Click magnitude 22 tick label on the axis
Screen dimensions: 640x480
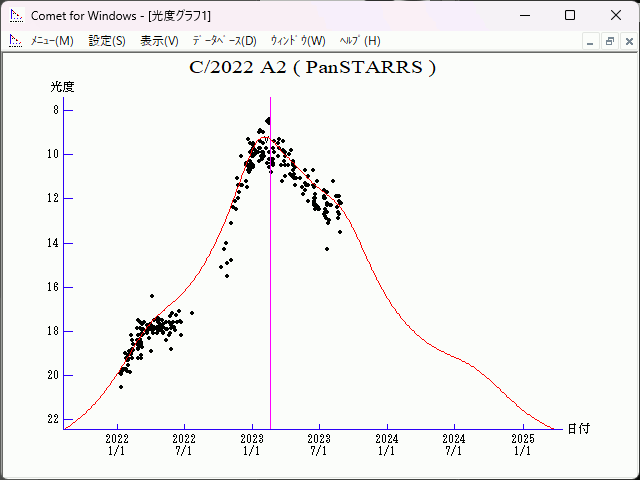(53, 420)
